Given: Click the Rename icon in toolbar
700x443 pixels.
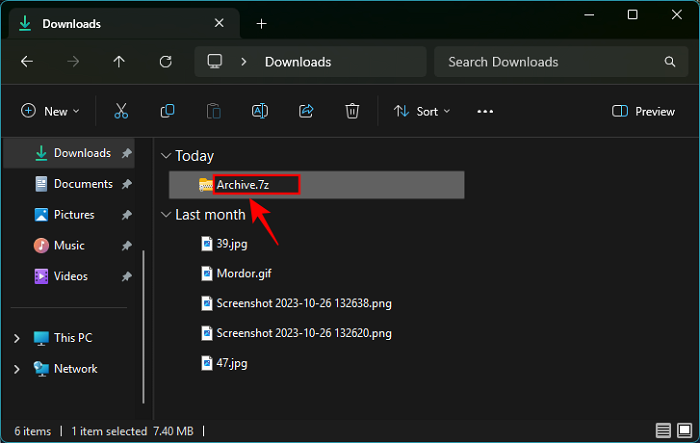Looking at the screenshot, I should click(260, 111).
